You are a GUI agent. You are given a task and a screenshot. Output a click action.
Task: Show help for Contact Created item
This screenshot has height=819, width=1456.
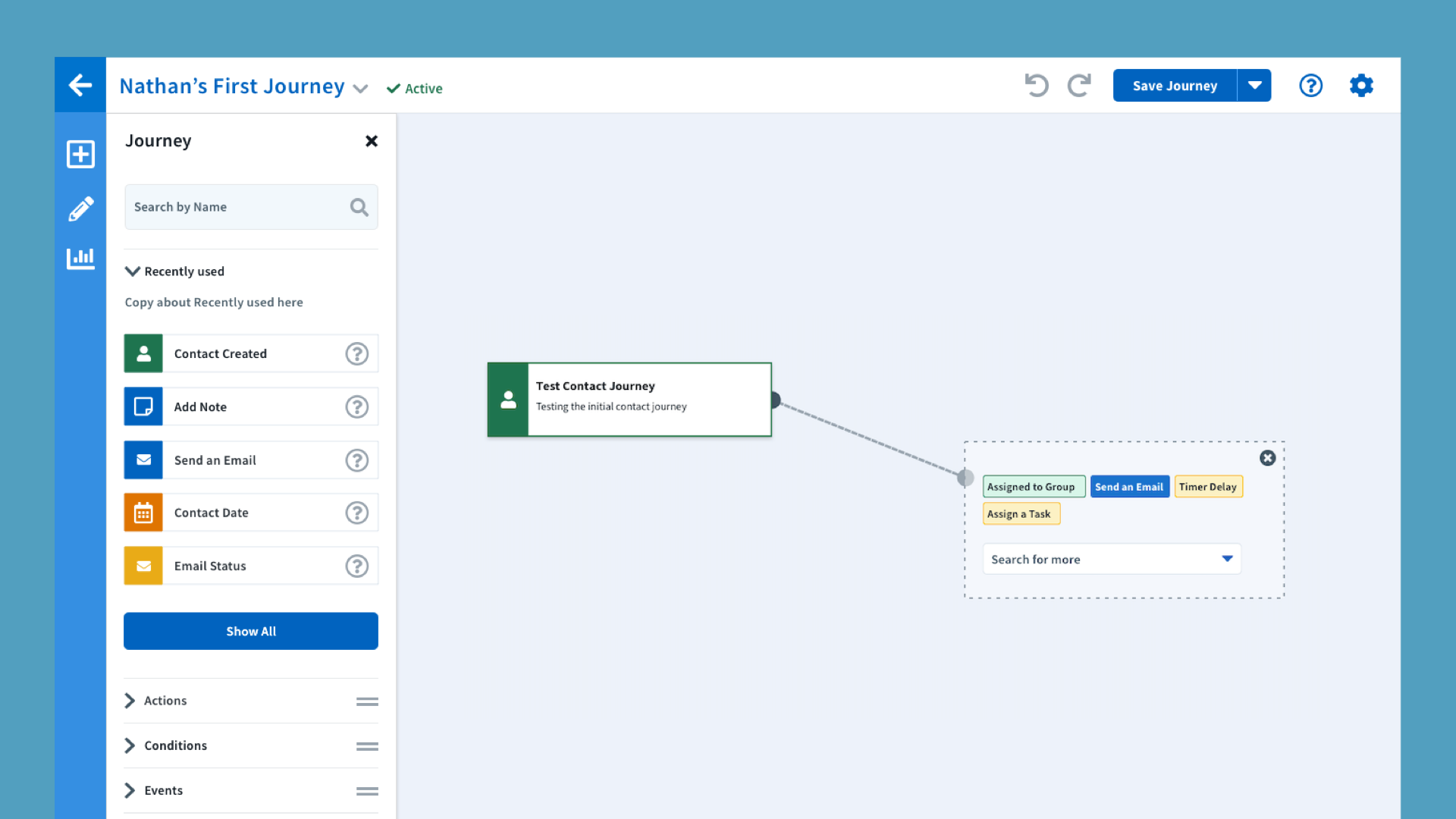click(x=356, y=353)
